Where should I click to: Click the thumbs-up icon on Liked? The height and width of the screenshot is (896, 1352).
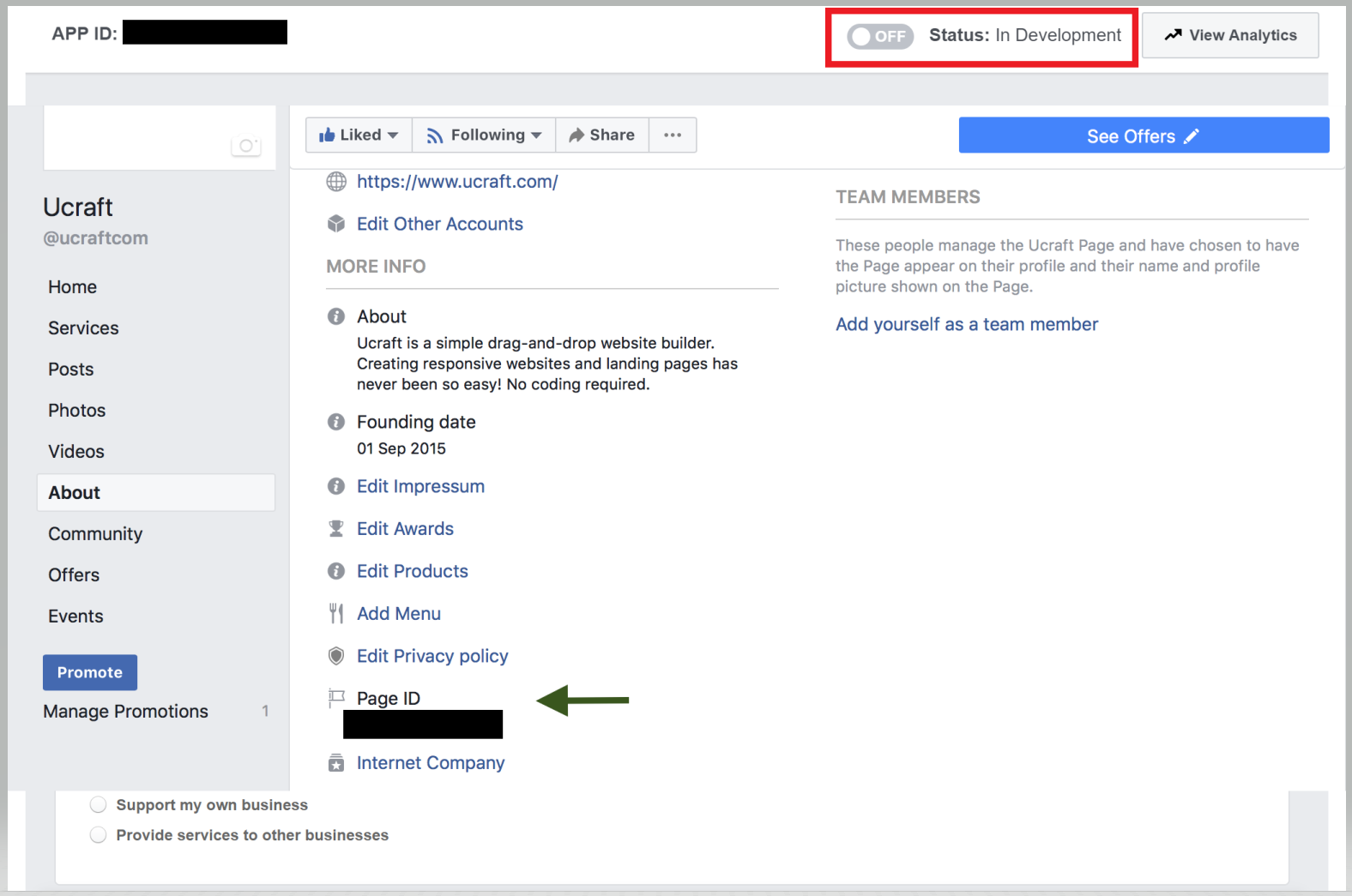pyautogui.click(x=327, y=135)
